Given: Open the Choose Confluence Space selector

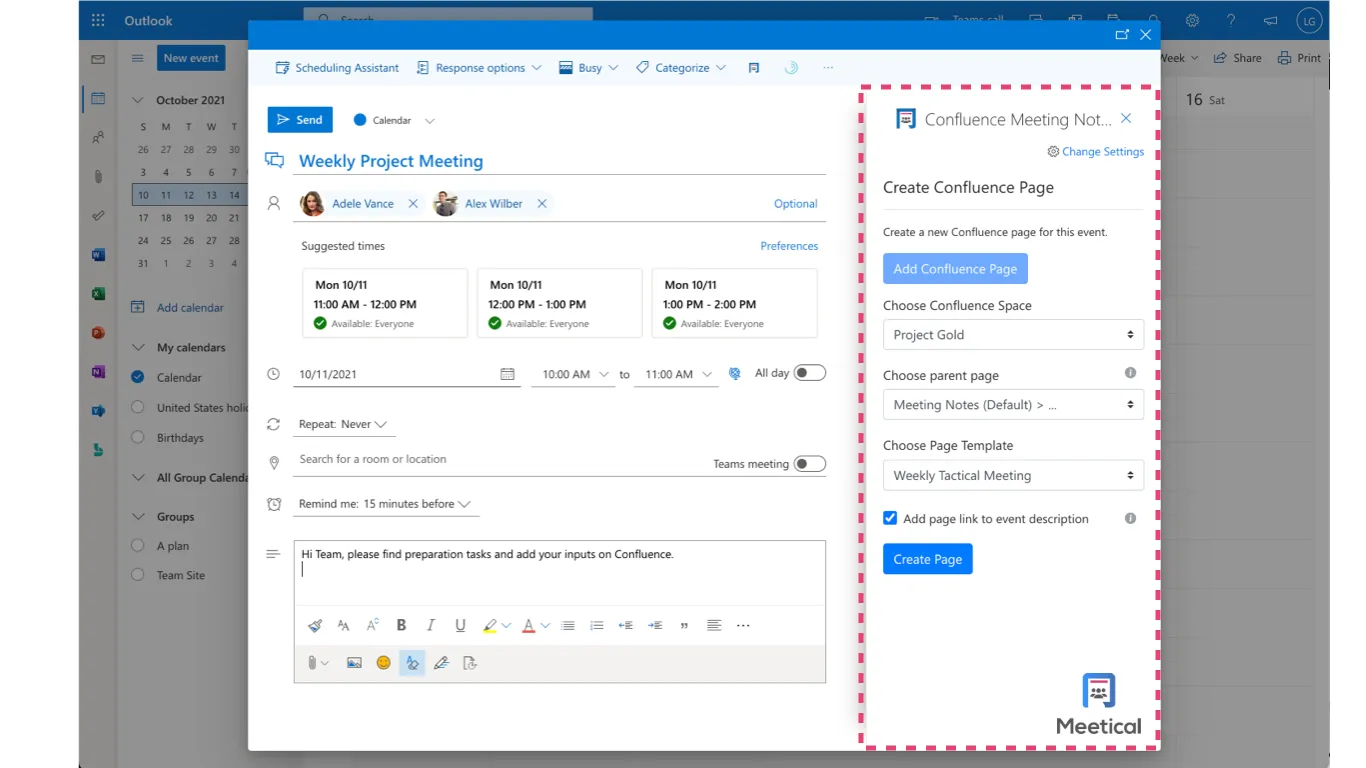Looking at the screenshot, I should 1012,334.
